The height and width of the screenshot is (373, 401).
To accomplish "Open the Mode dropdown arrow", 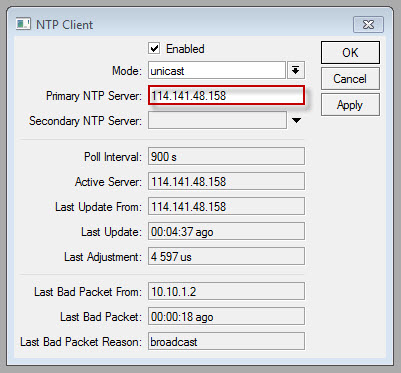I will point(296,70).
